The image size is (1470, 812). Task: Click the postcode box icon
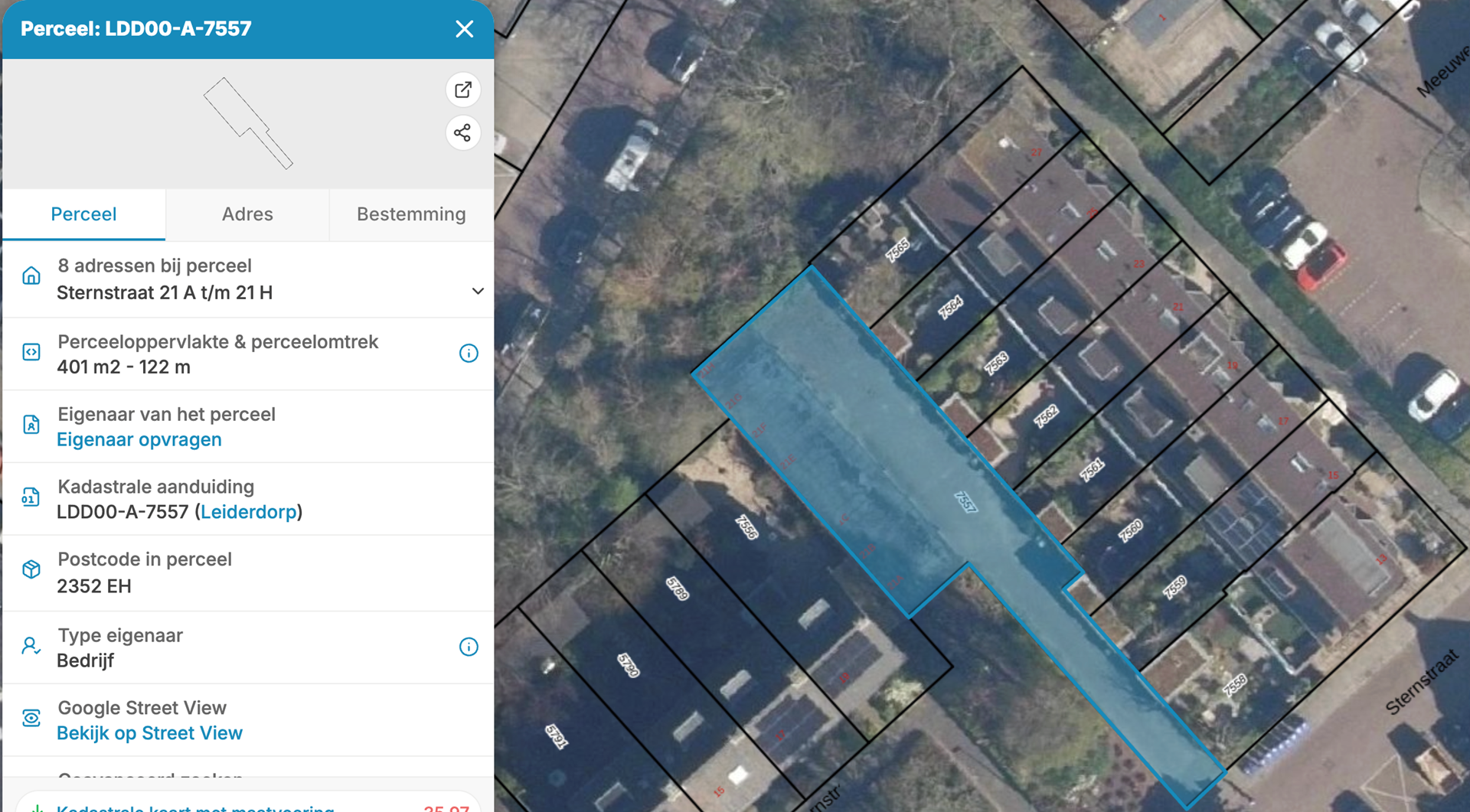[31, 569]
